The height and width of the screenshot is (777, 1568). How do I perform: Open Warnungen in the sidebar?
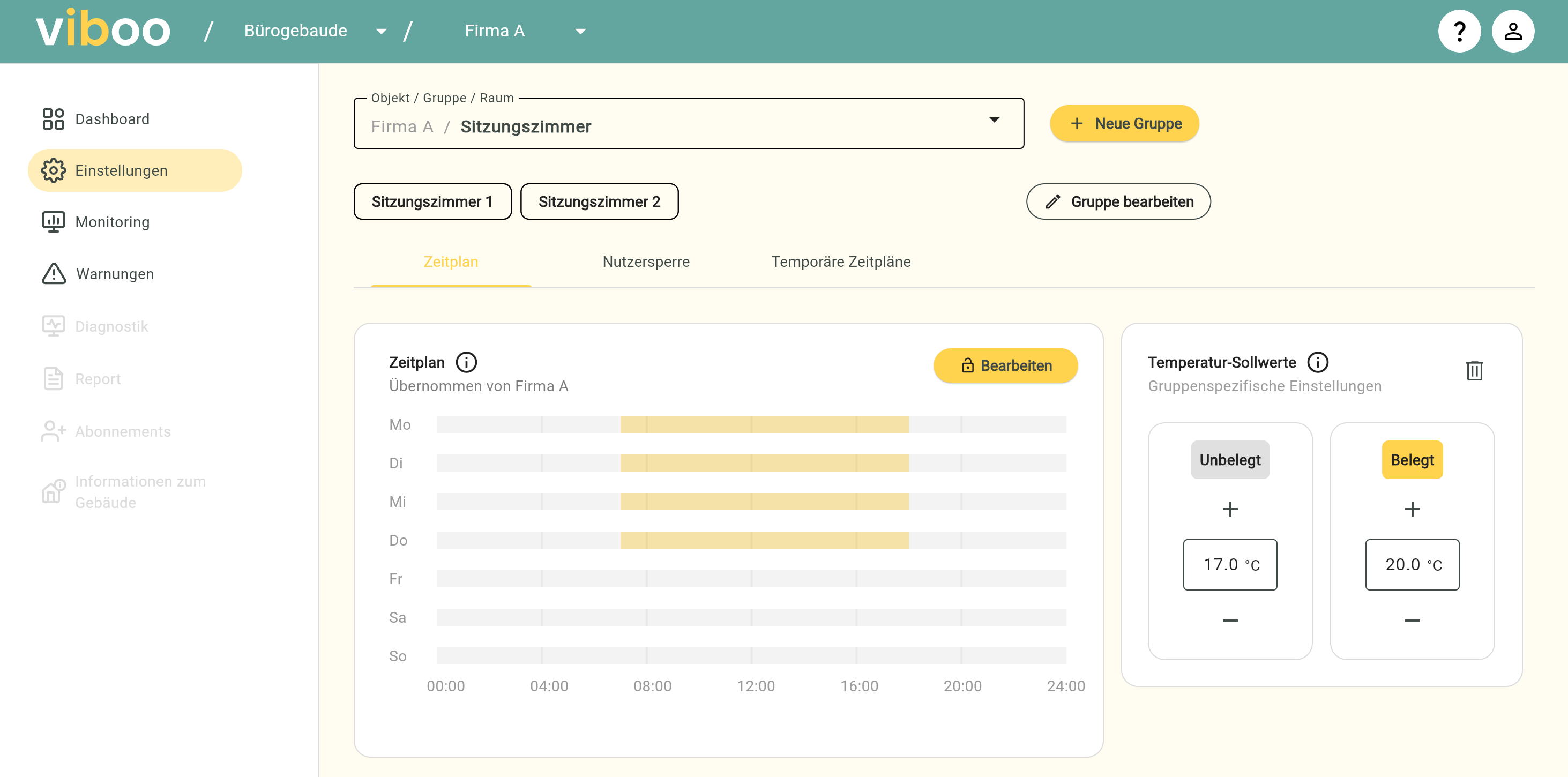(x=115, y=274)
